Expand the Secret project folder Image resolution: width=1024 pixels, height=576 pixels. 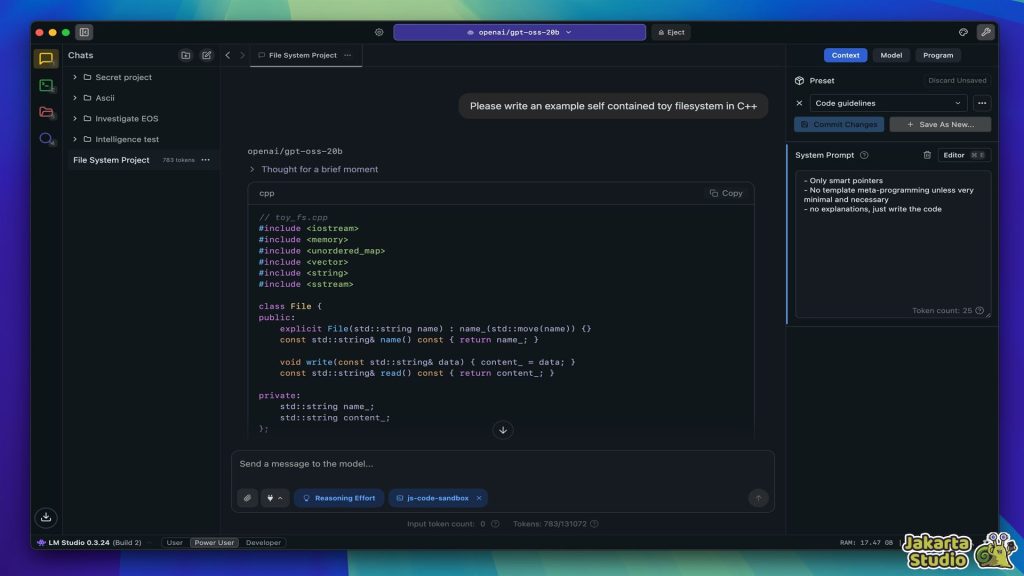click(x=75, y=77)
